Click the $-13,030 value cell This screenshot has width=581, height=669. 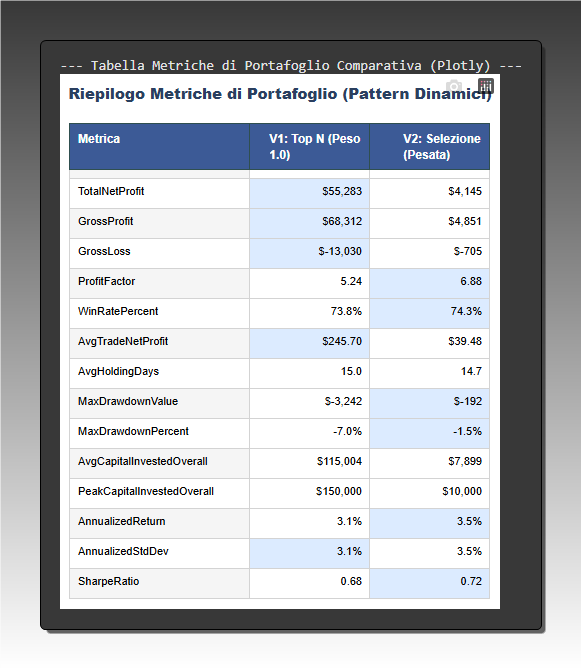309,253
